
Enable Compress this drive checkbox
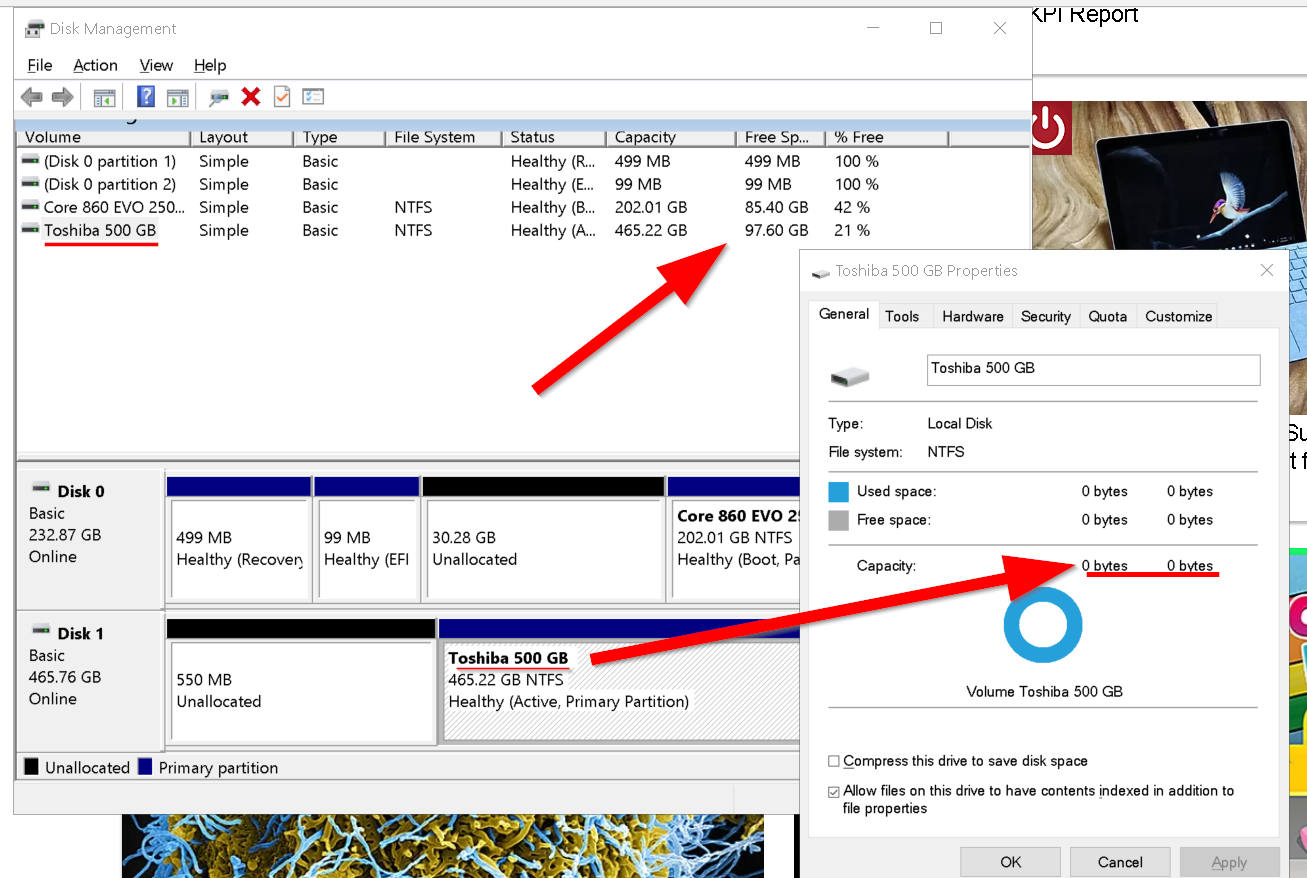(834, 761)
